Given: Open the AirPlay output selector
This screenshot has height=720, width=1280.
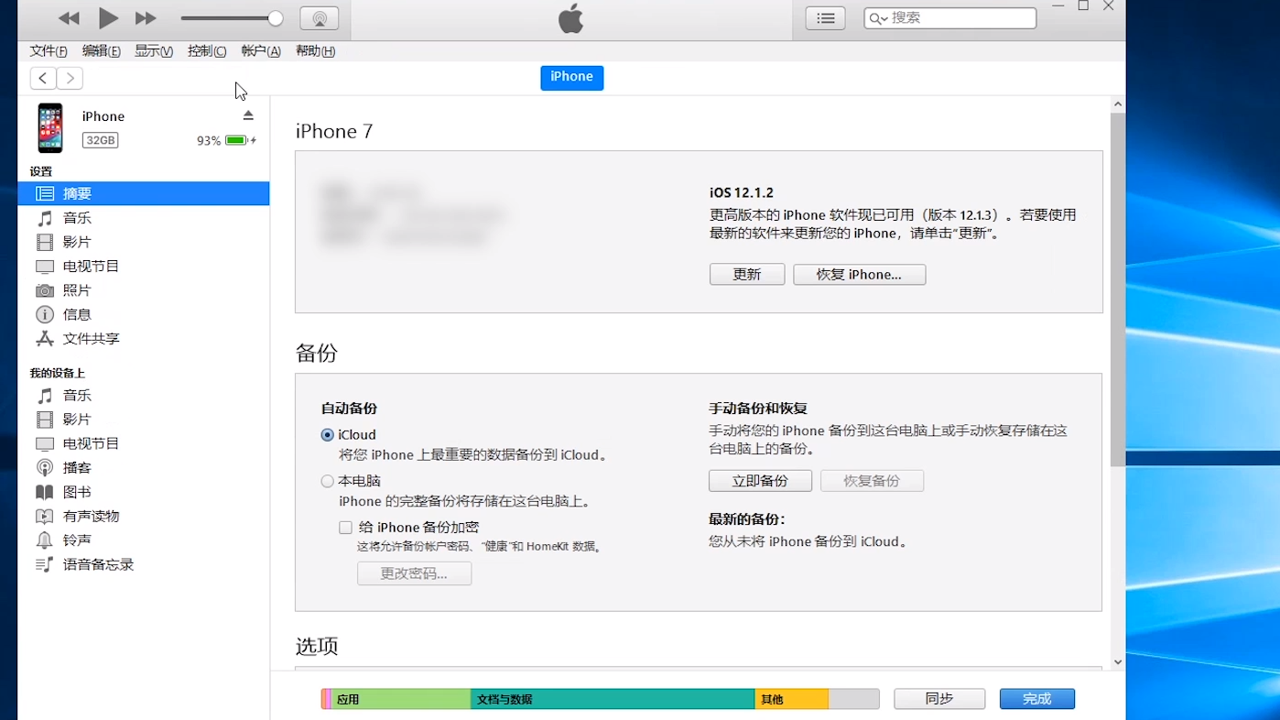Looking at the screenshot, I should point(319,18).
